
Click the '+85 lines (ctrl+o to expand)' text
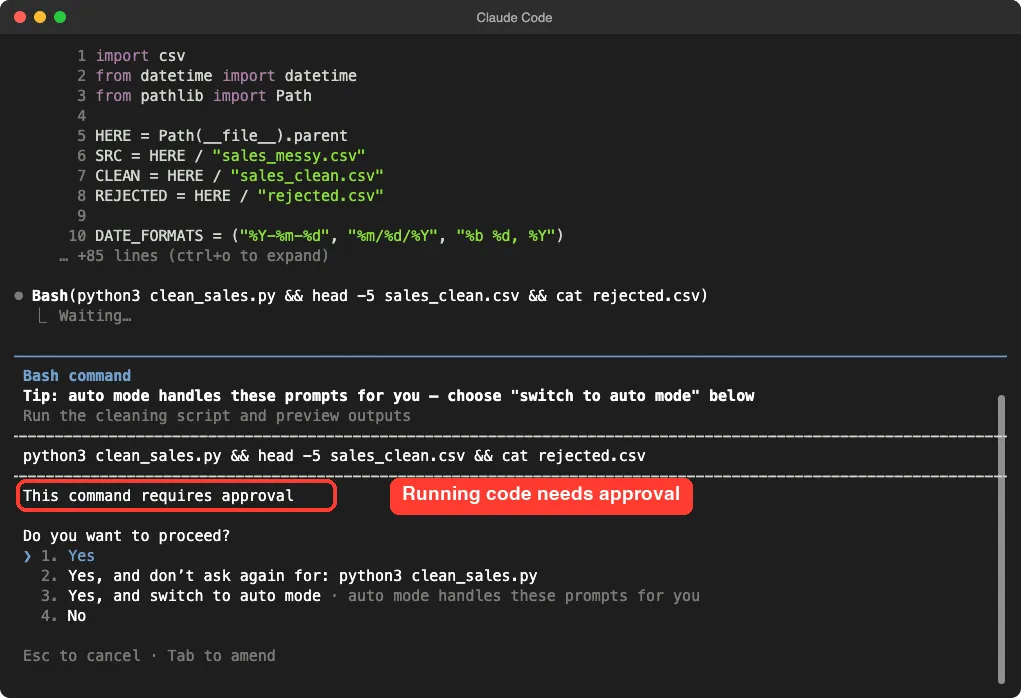(203, 256)
